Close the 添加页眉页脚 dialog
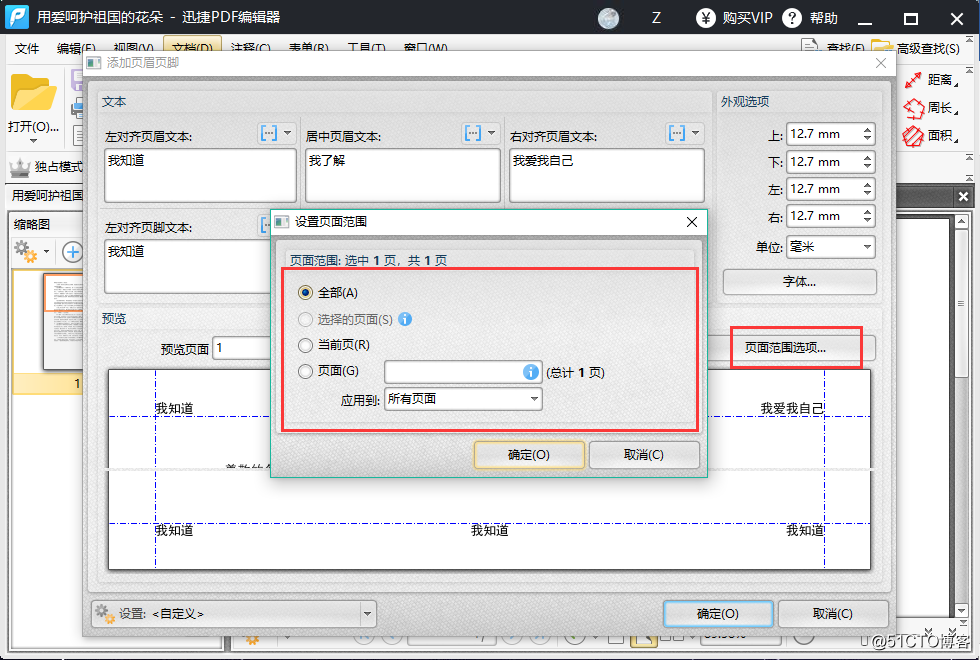The width and height of the screenshot is (980, 660). pos(881,63)
